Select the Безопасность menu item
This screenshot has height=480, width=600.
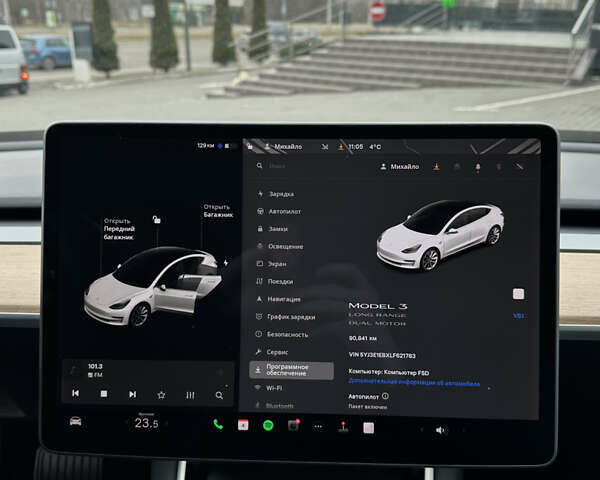point(282,334)
